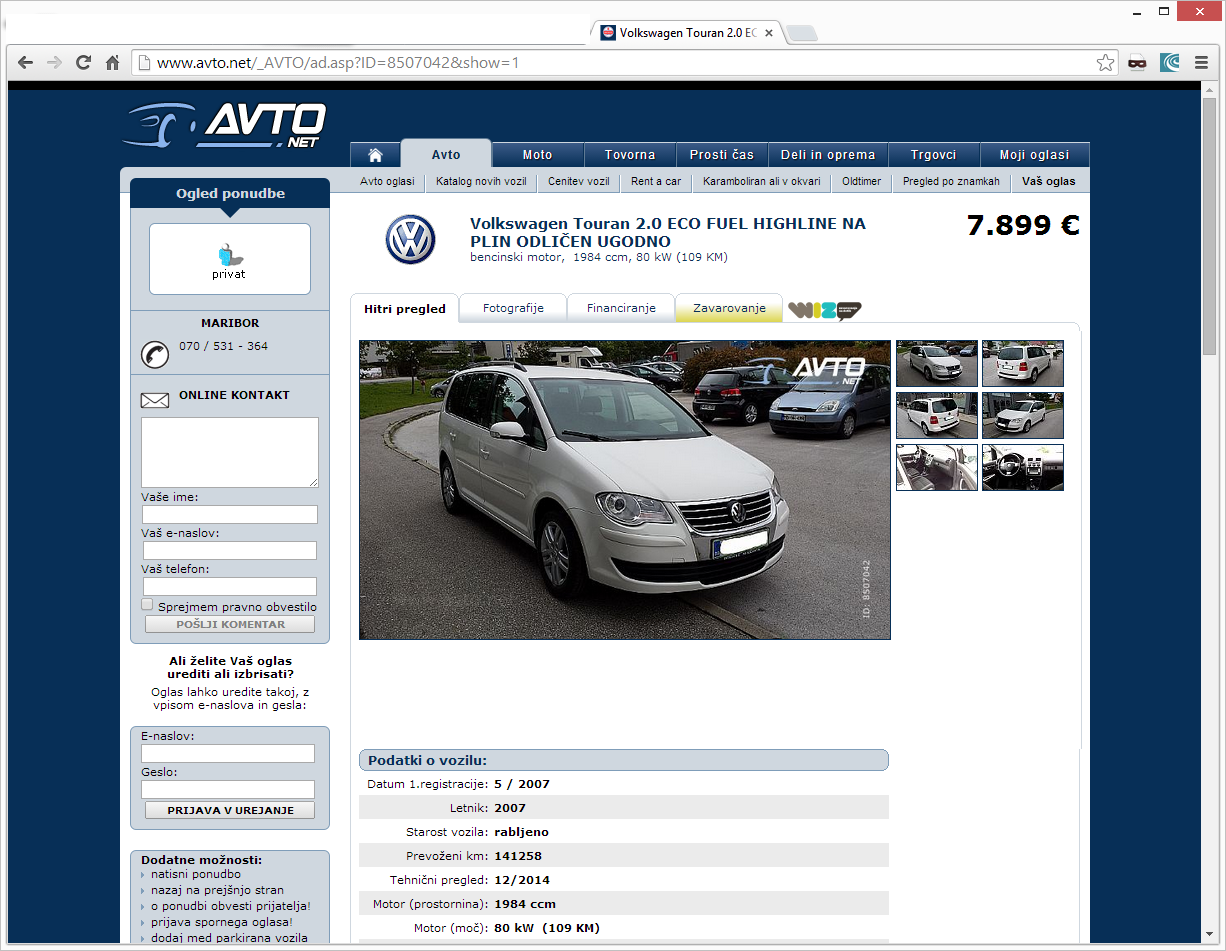Screen dimensions: 1226x951
Task: Open the Moji oglasi navigation tab
Action: pyautogui.click(x=1034, y=155)
